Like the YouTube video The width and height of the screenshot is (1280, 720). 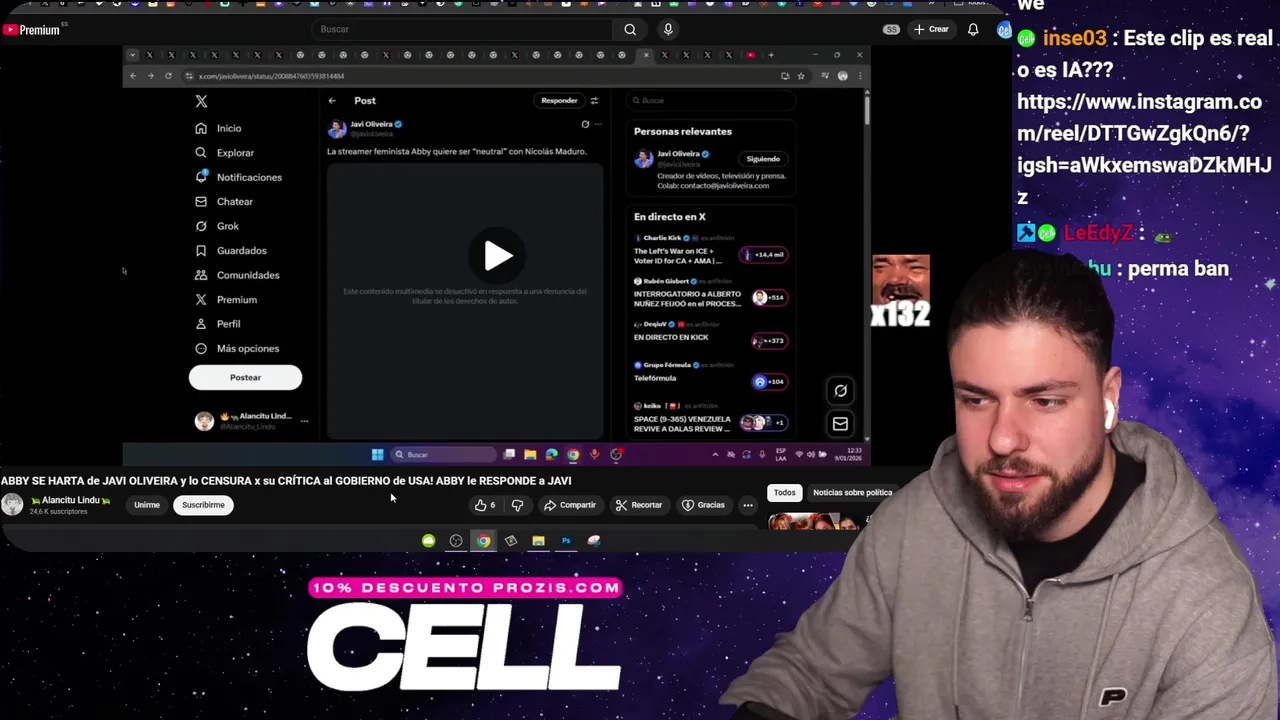point(485,505)
